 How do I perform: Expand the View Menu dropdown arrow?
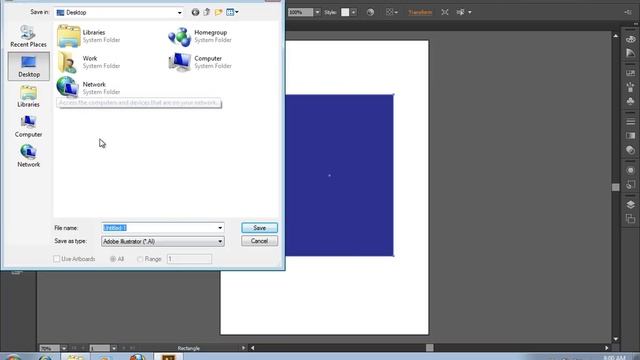(237, 12)
